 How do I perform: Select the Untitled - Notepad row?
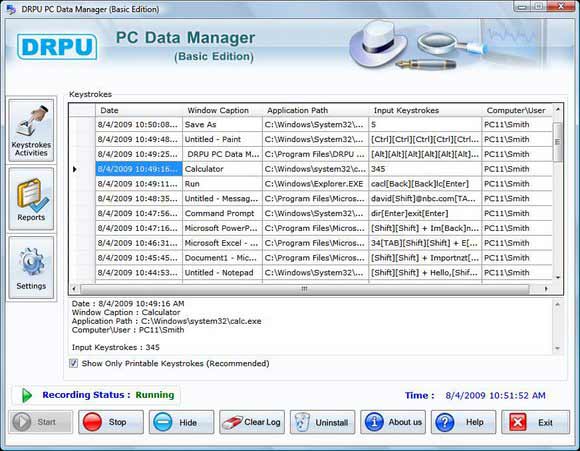pos(222,273)
